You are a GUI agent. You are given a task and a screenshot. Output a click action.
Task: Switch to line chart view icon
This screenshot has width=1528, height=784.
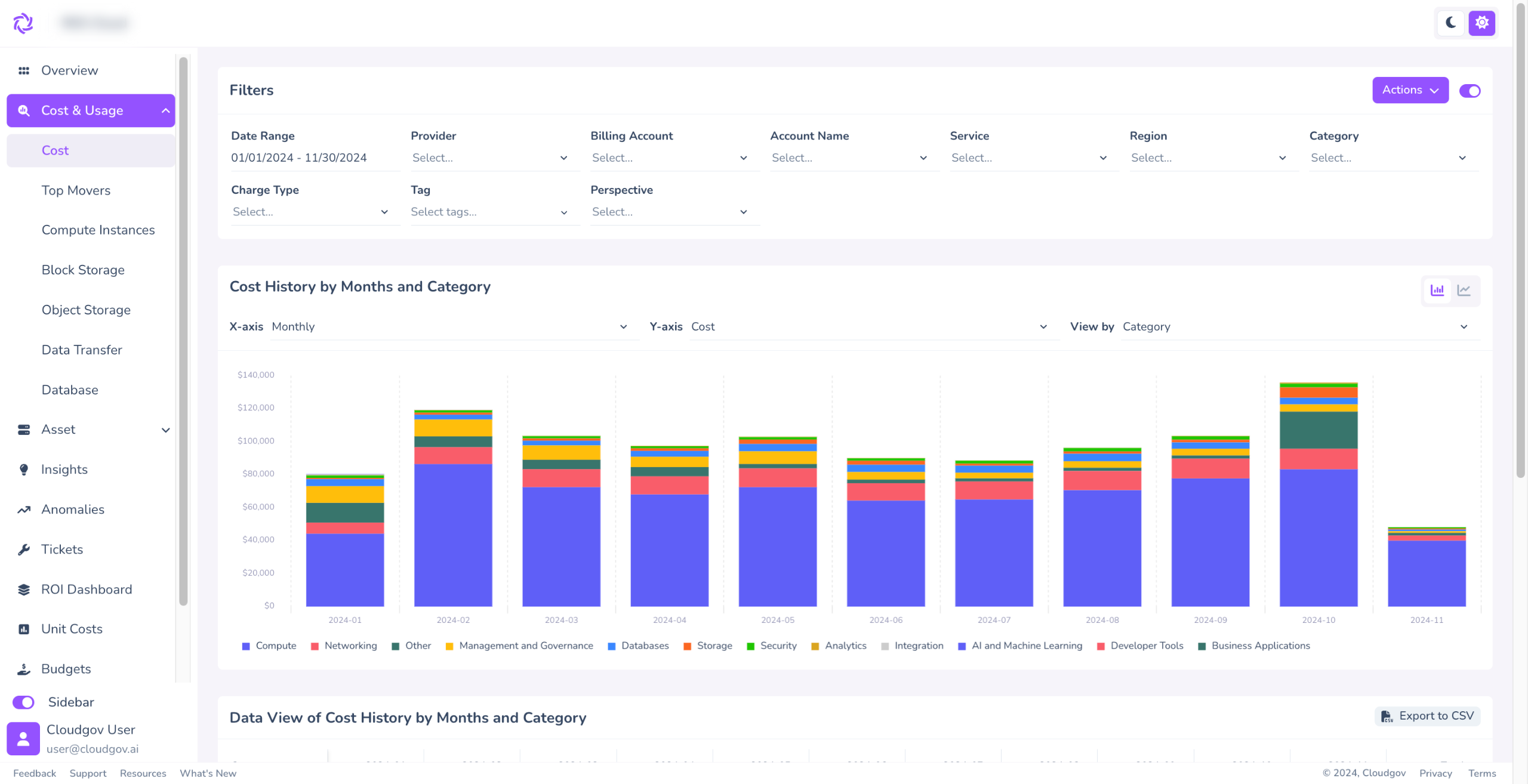click(x=1464, y=291)
